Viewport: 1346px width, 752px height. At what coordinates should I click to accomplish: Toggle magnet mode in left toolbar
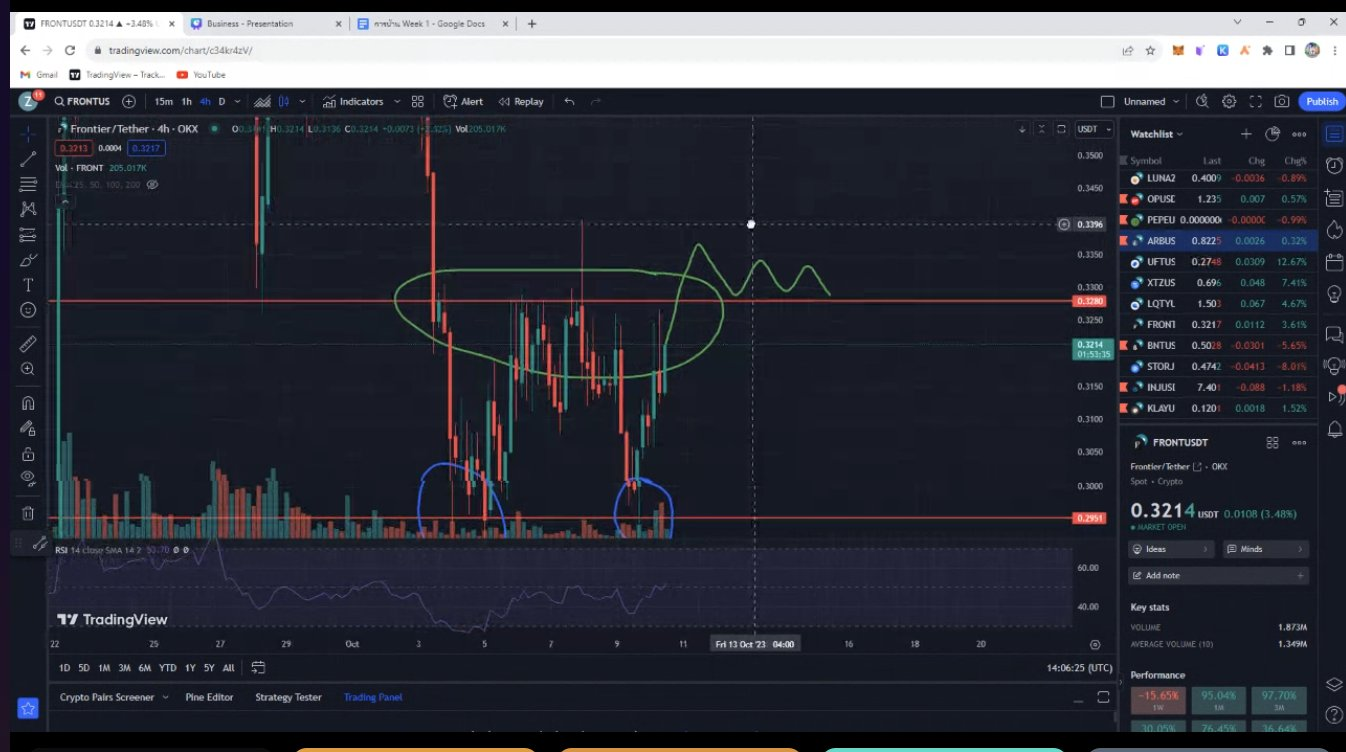click(x=28, y=403)
